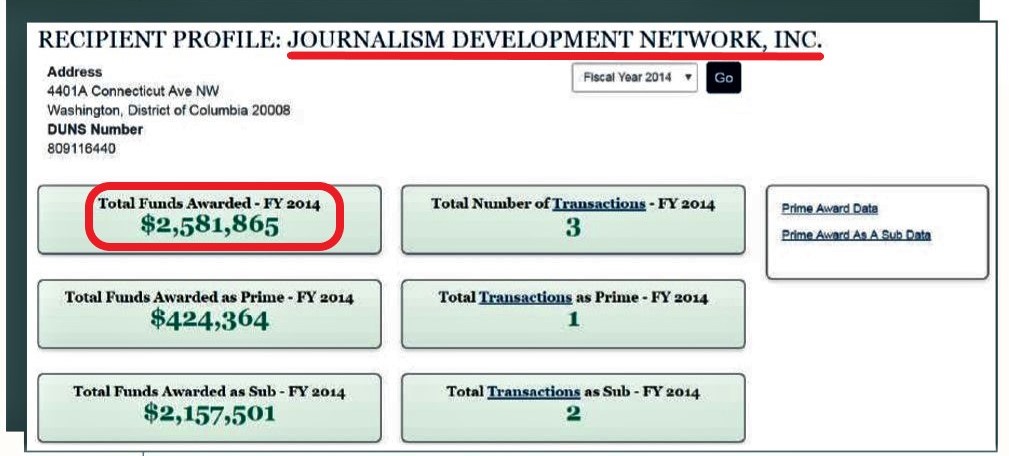Click Total Funds Awarded as Sub label

pos(209,391)
